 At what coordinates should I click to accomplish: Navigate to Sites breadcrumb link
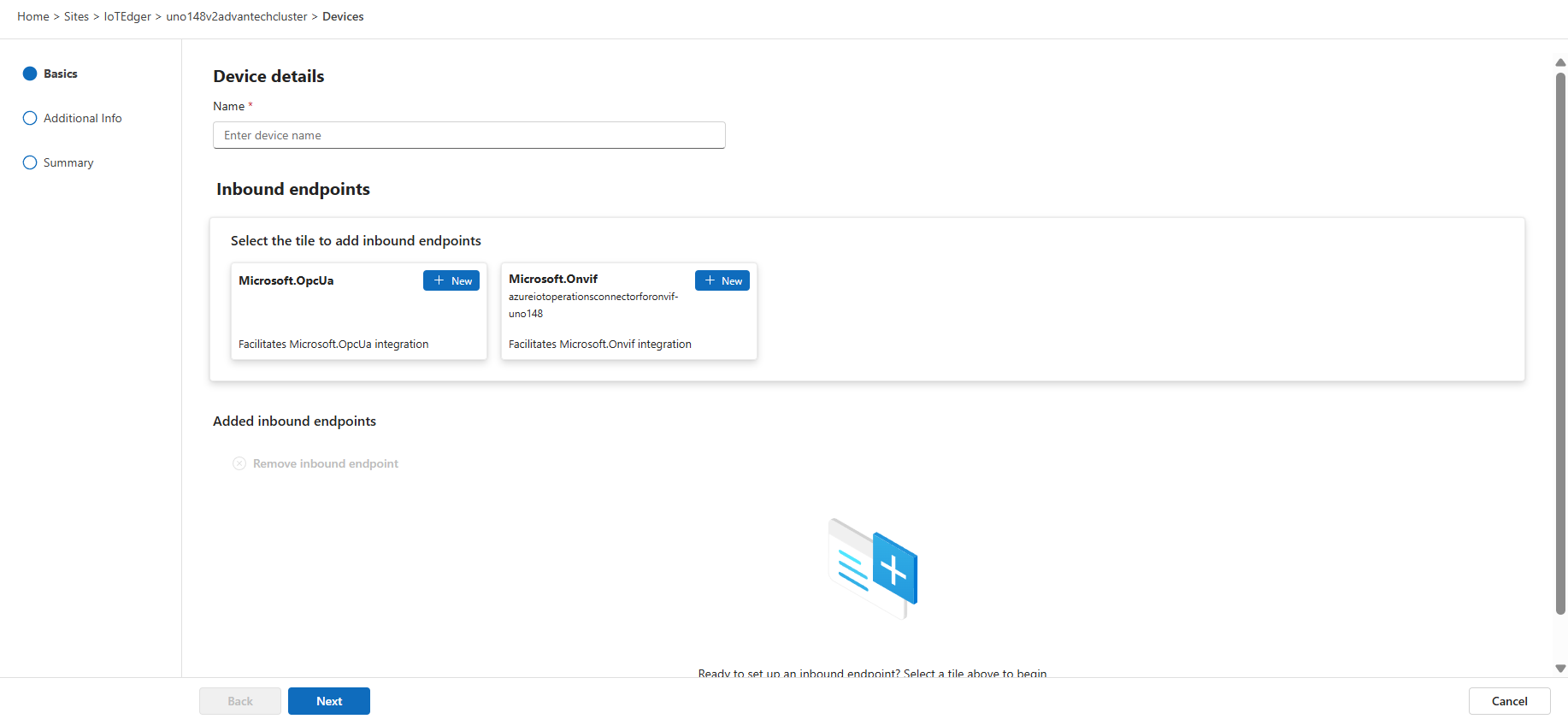click(76, 16)
